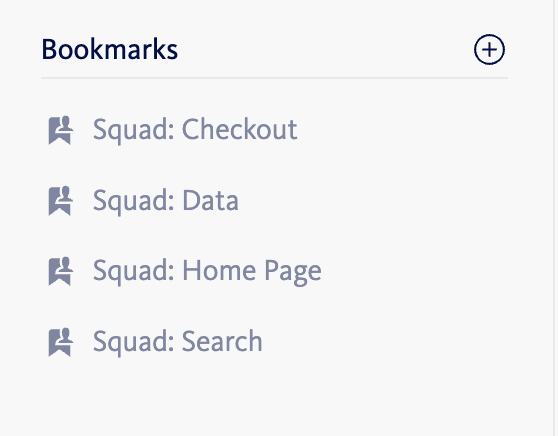Viewport: 558px width, 436px height.
Task: Click the word Squad in Checkout entry
Action: (131, 131)
